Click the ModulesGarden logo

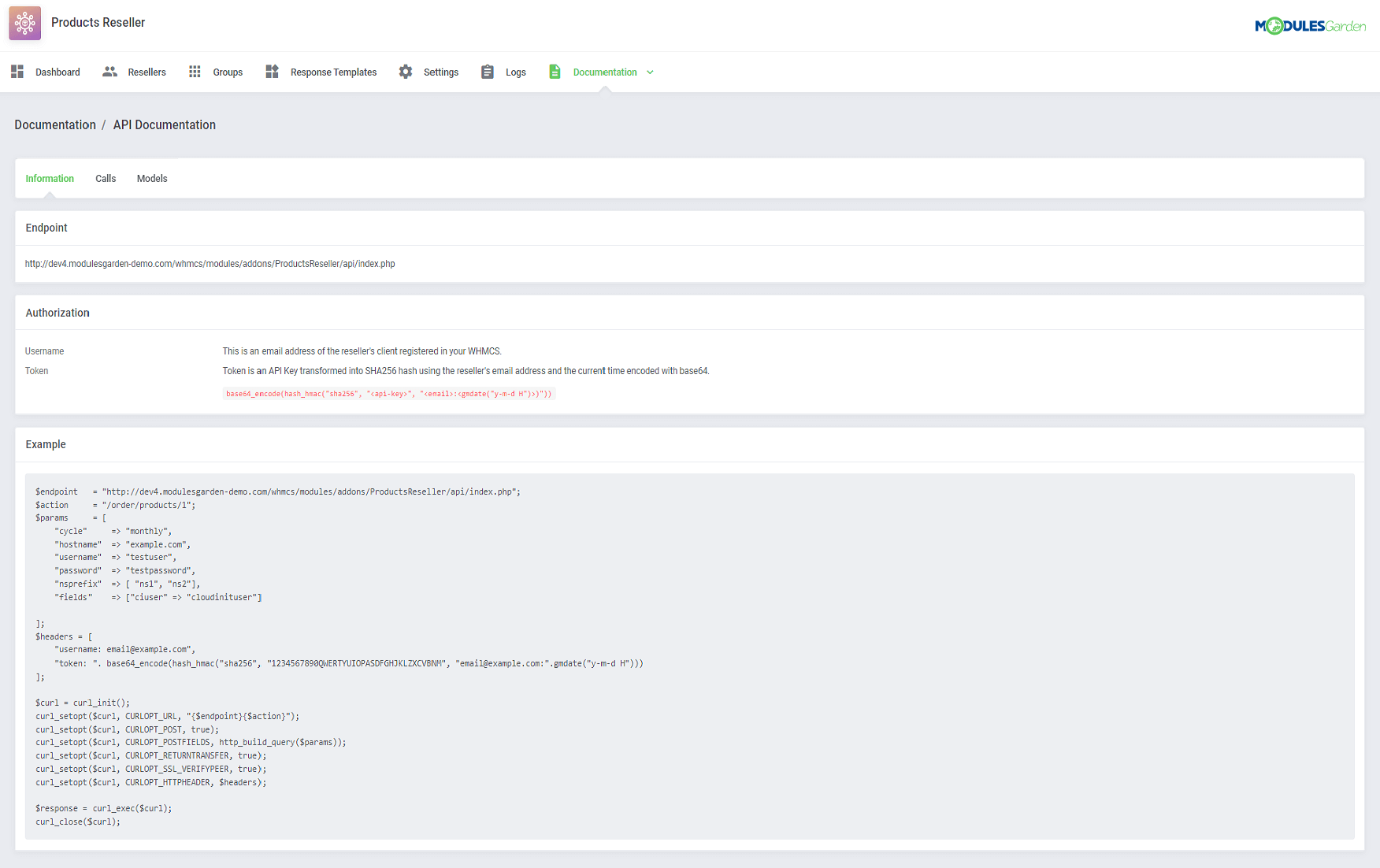[x=1310, y=24]
